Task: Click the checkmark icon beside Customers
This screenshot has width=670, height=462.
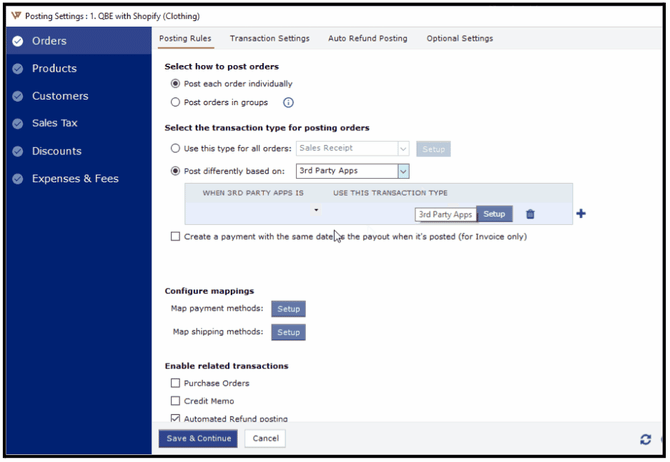Action: 18,96
